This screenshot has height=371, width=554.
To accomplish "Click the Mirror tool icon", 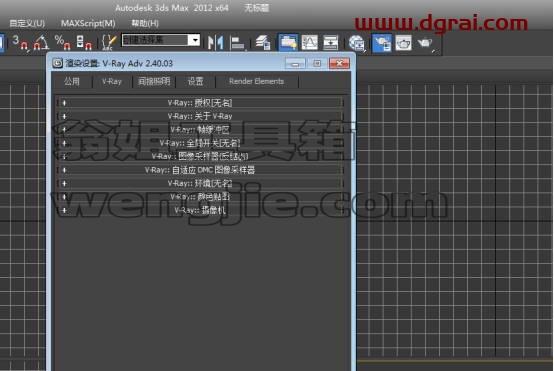I will click(x=216, y=43).
